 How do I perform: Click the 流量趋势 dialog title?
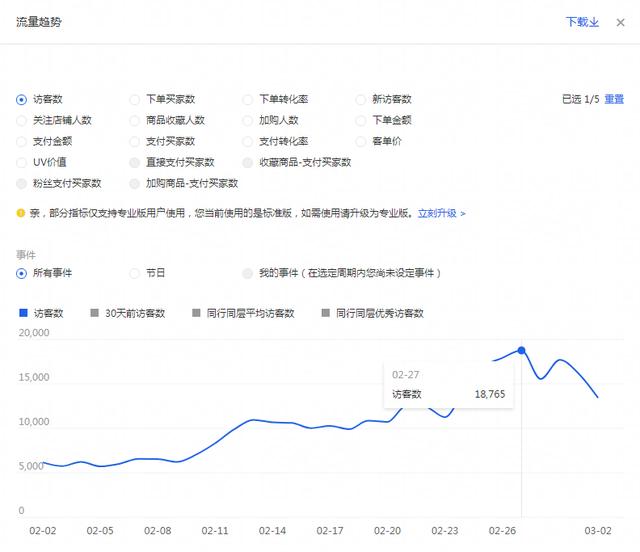(x=39, y=22)
